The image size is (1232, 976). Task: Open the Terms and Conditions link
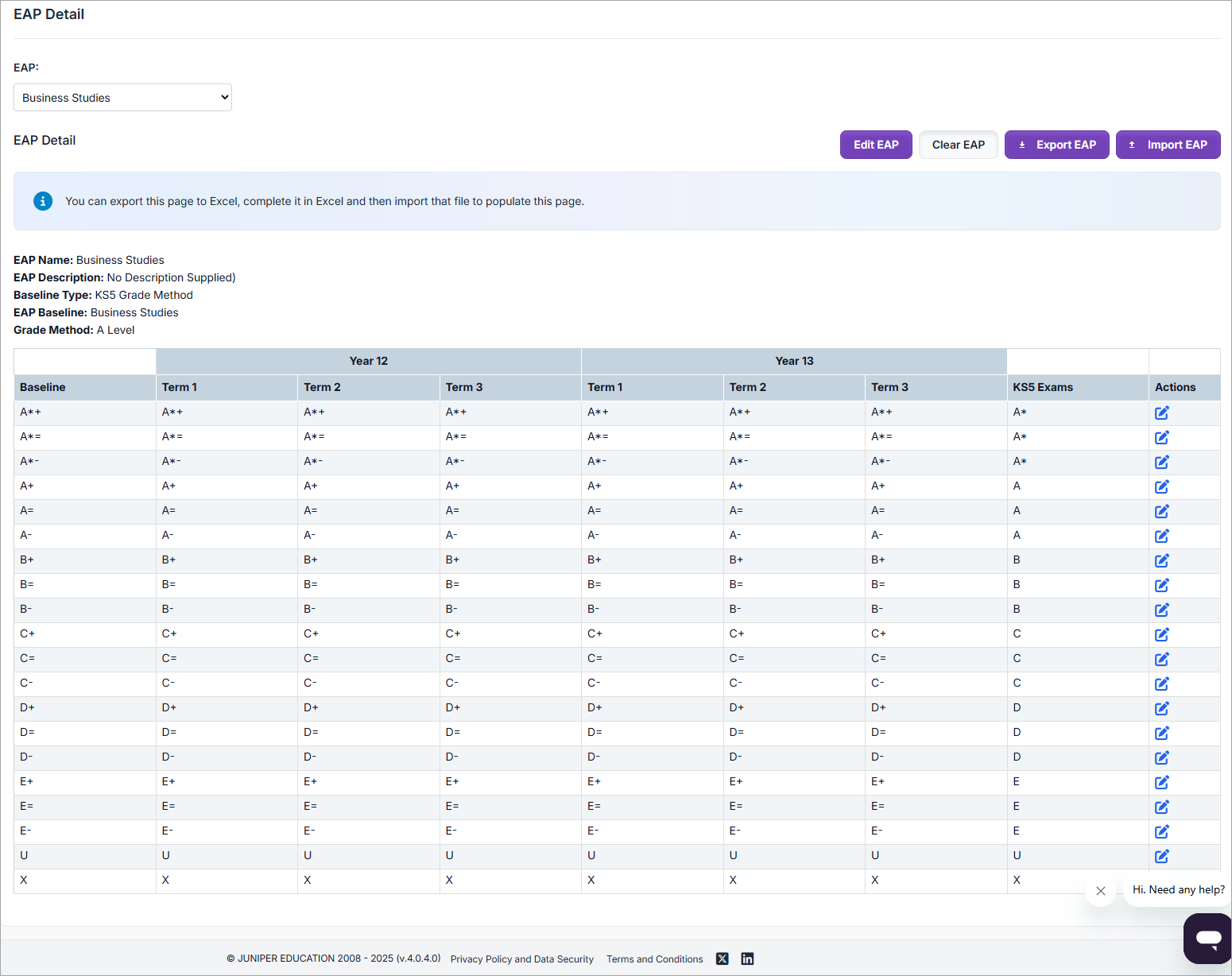pyautogui.click(x=654, y=959)
